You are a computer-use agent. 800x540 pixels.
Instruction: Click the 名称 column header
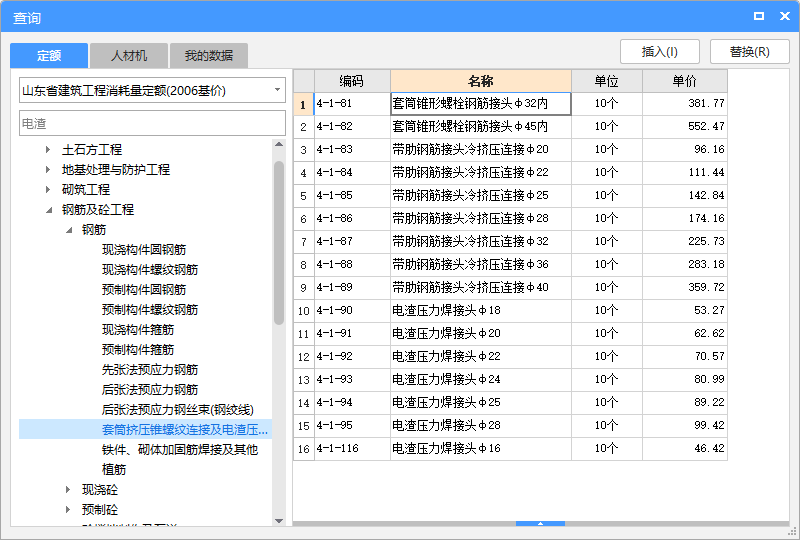coord(481,81)
